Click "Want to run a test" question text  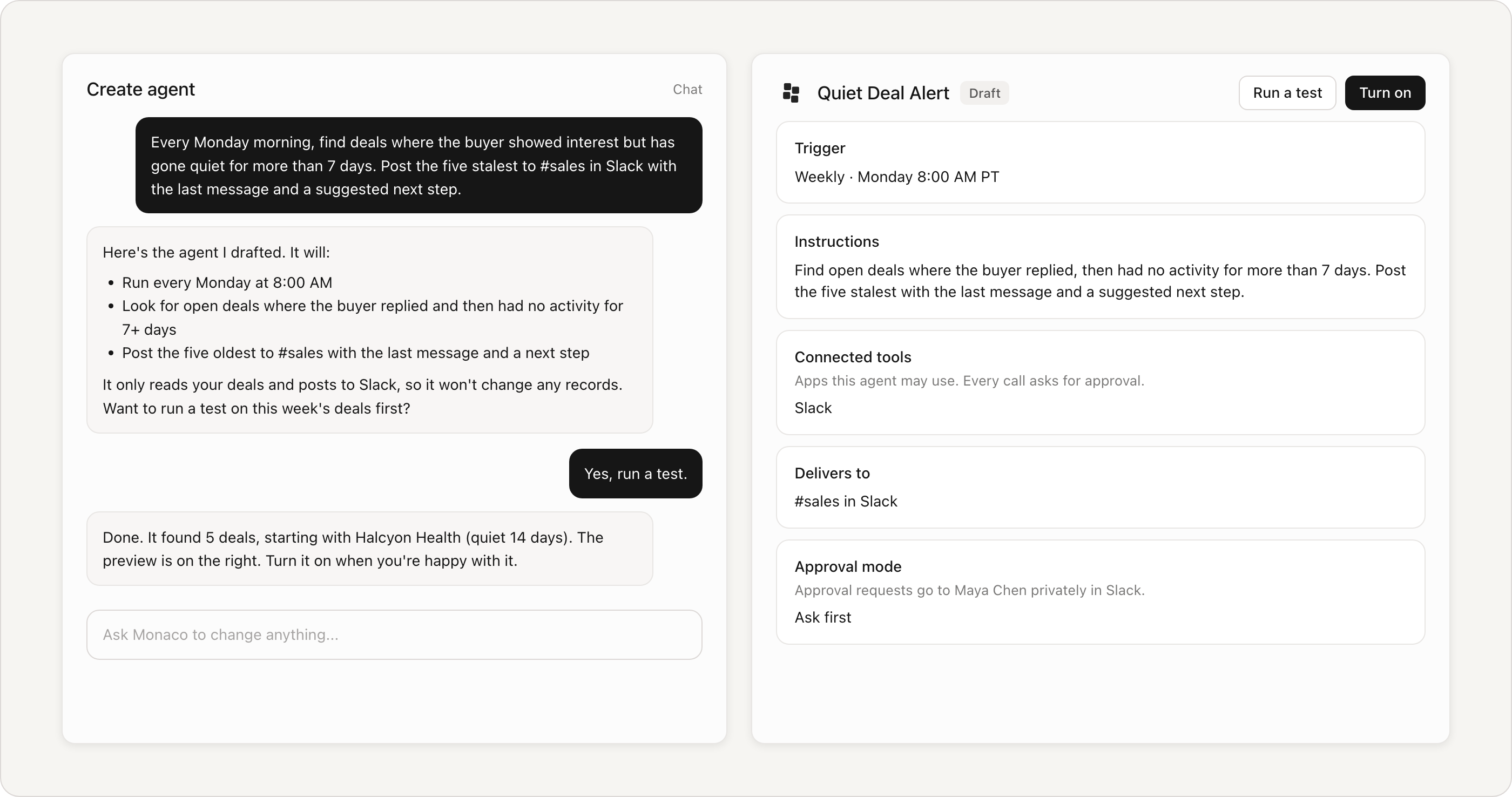click(x=256, y=408)
